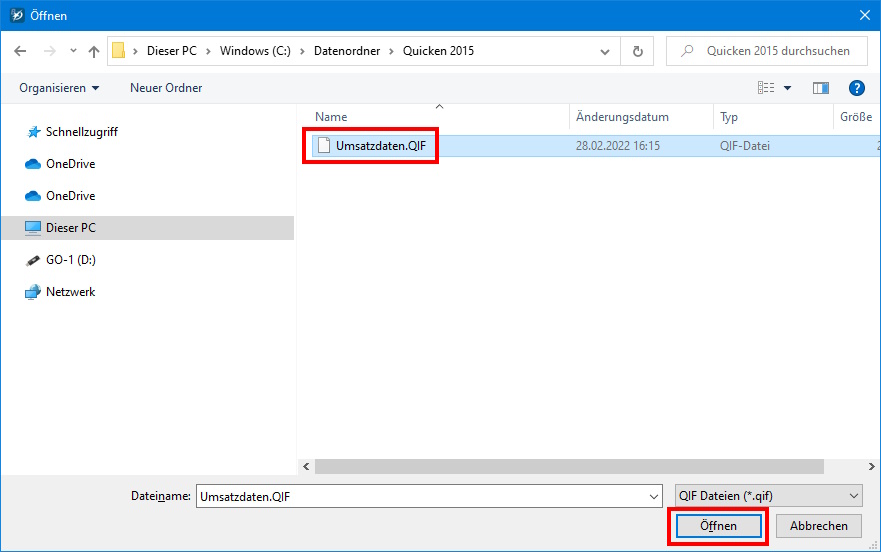Sort files by Änderungsdatum column
The image size is (881, 552).
[622, 117]
